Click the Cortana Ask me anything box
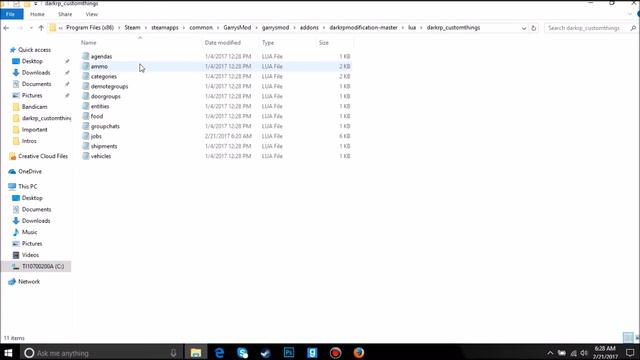This screenshot has height=360, width=640. [x=101, y=353]
